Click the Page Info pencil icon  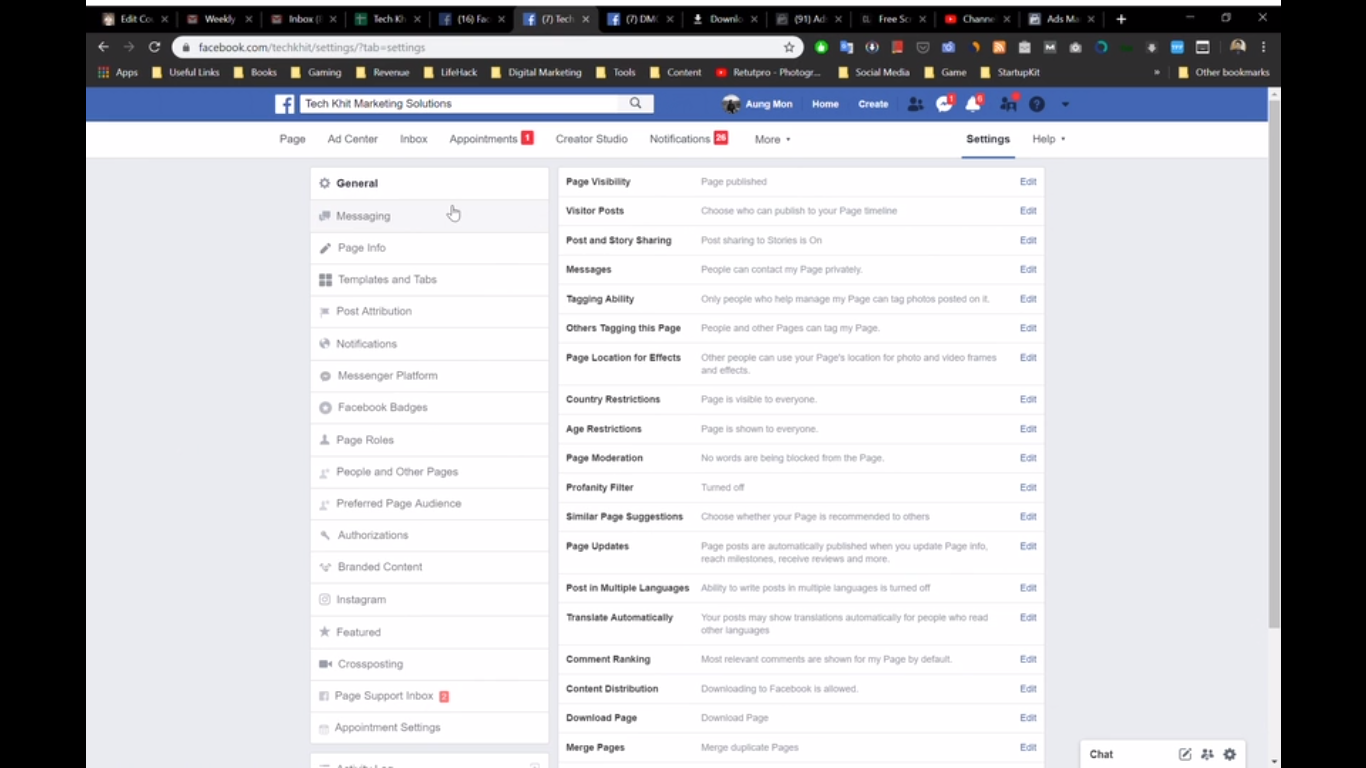[x=325, y=248]
